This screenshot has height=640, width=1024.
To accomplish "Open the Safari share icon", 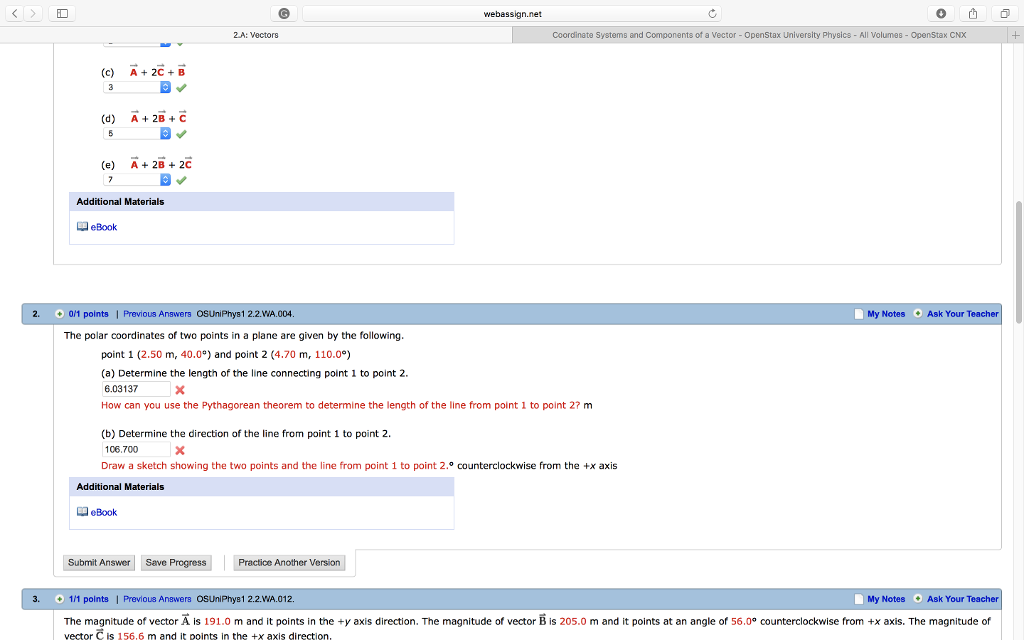I will pyautogui.click(x=973, y=13).
